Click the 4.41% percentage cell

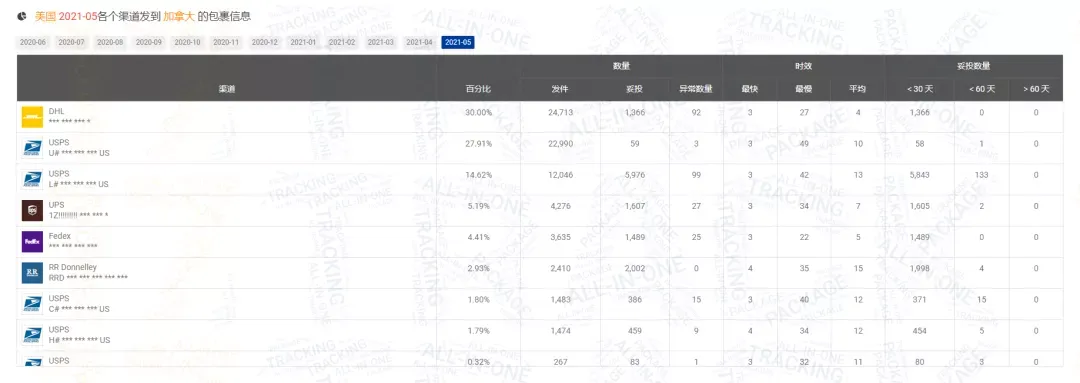[x=479, y=237]
